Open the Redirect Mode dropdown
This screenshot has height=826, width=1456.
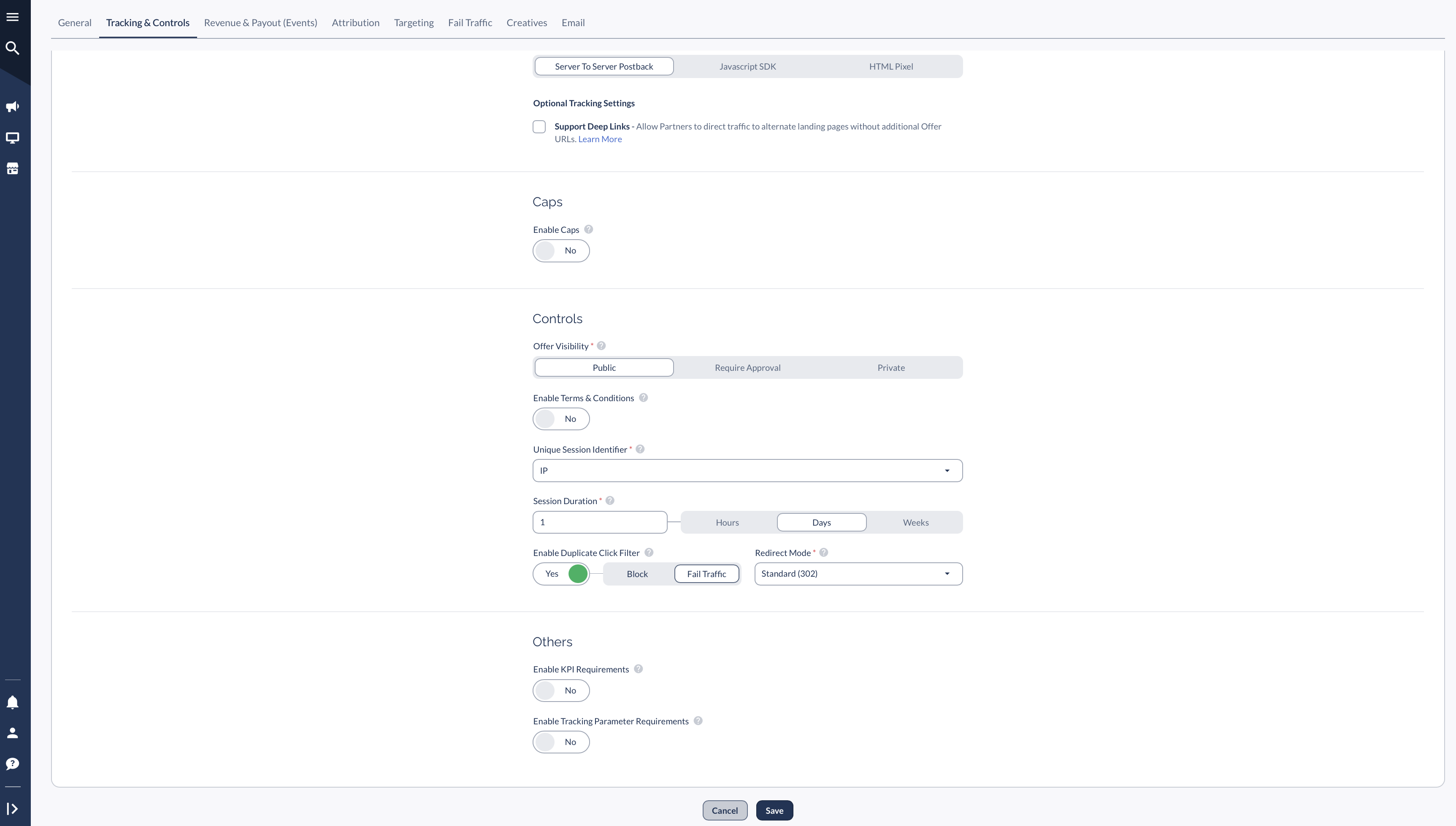858,574
